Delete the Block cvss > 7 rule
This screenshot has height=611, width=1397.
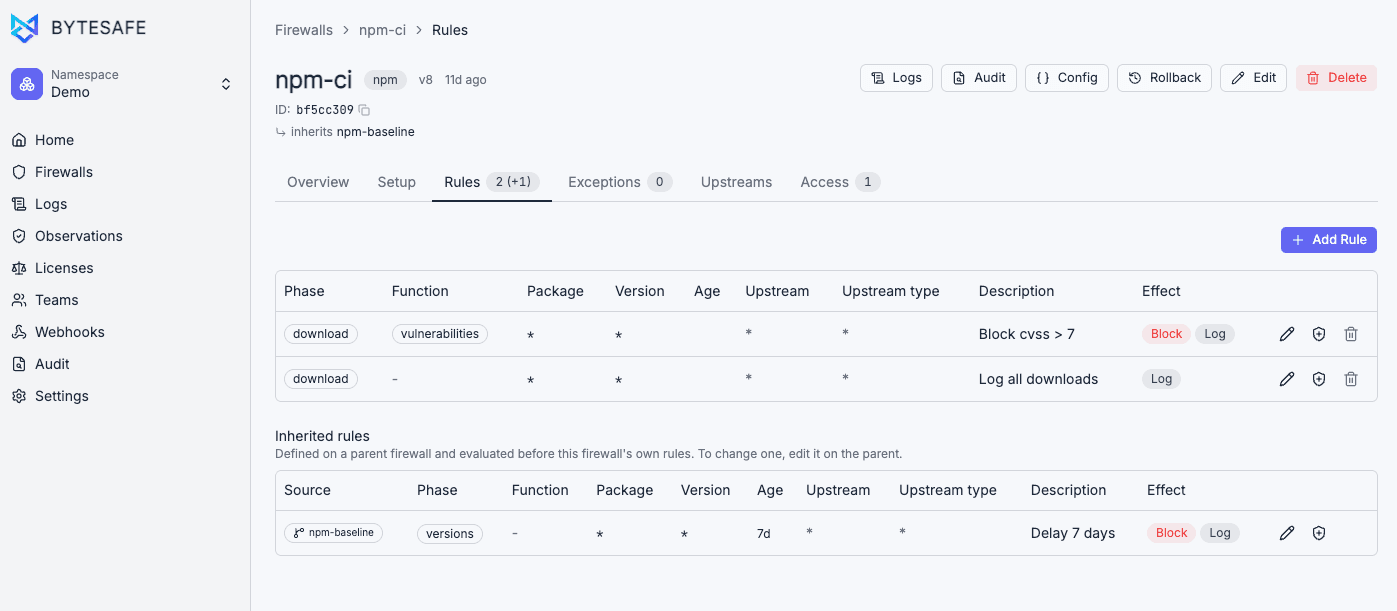(x=1351, y=334)
